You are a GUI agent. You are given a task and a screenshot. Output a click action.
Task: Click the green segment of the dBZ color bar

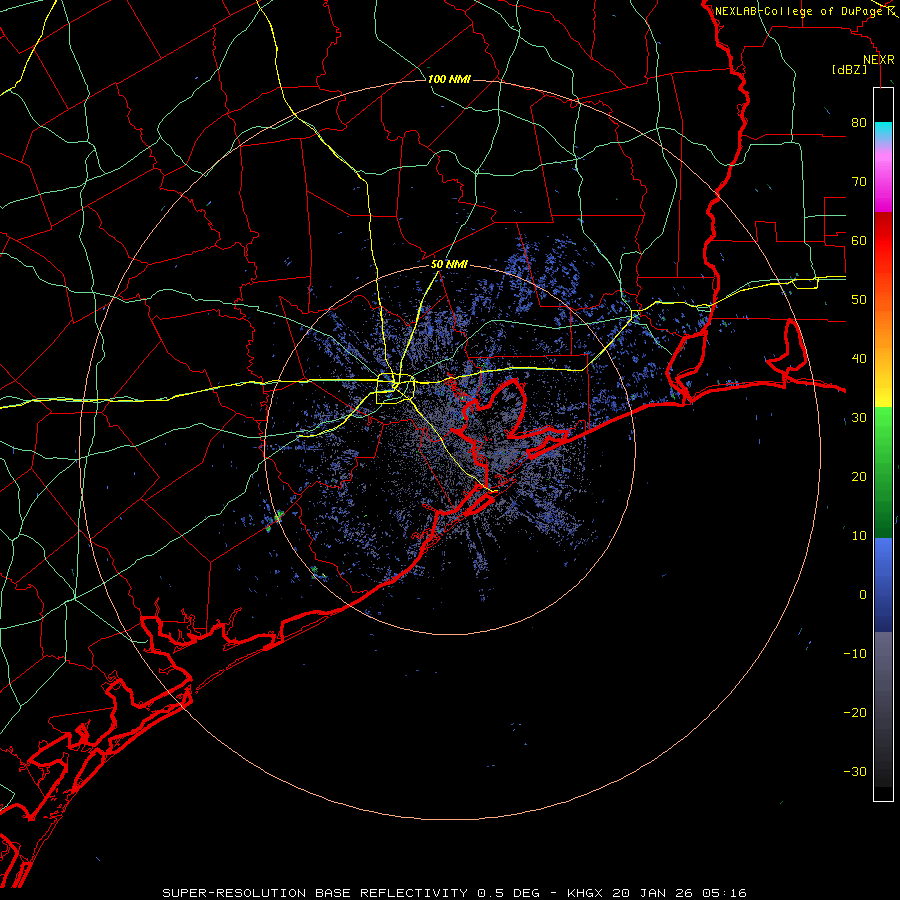[x=883, y=472]
